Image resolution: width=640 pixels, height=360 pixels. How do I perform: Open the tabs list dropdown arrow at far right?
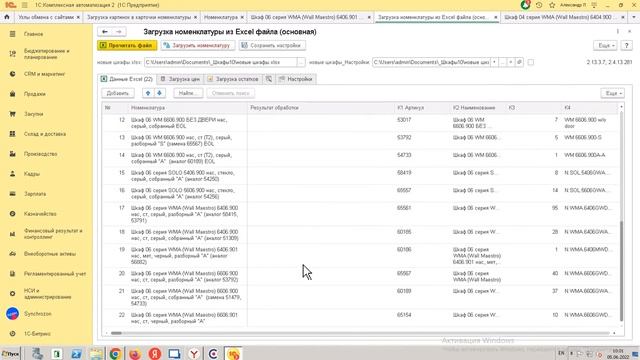pos(634,17)
